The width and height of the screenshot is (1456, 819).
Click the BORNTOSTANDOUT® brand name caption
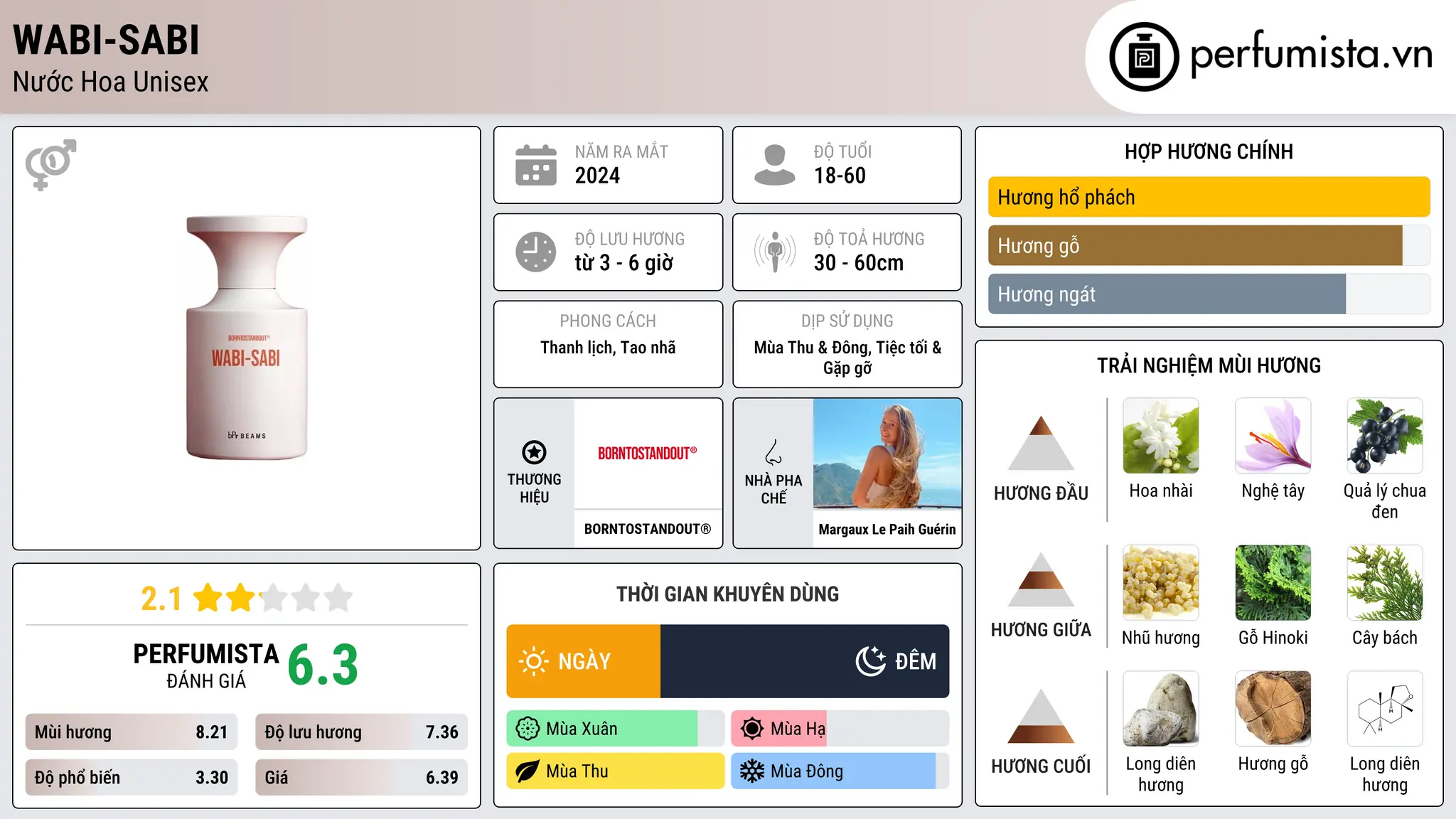coord(648,529)
